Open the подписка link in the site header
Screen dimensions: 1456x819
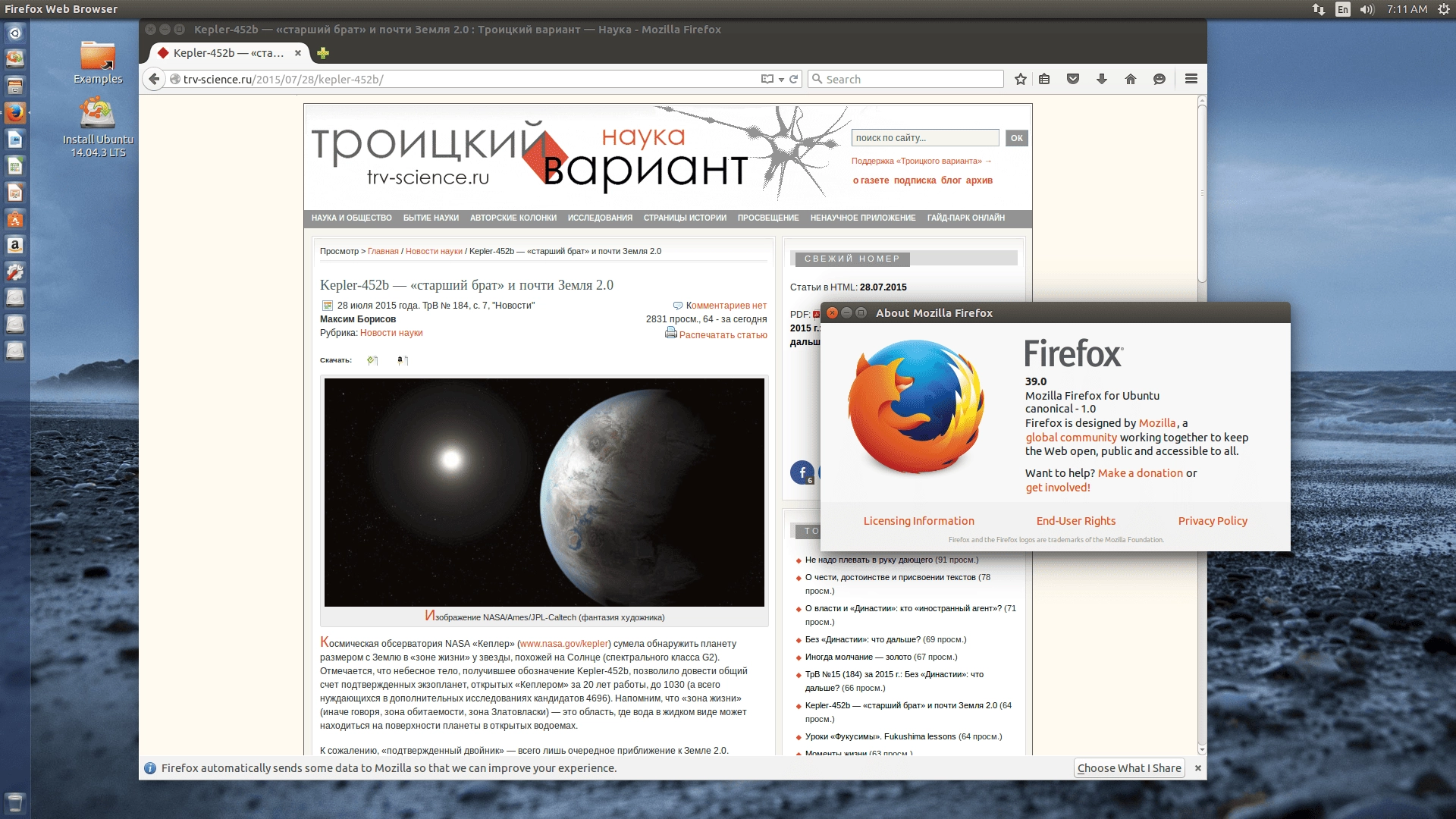(915, 180)
